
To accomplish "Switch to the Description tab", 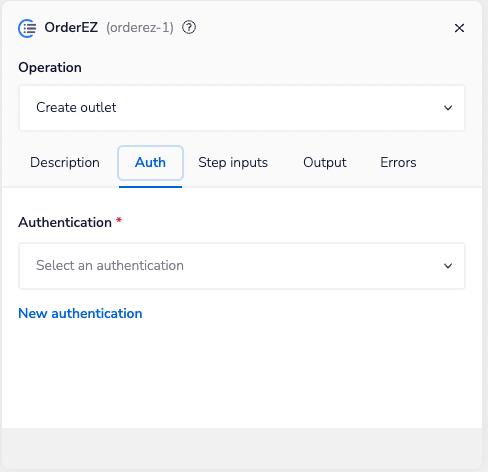I will [x=65, y=163].
